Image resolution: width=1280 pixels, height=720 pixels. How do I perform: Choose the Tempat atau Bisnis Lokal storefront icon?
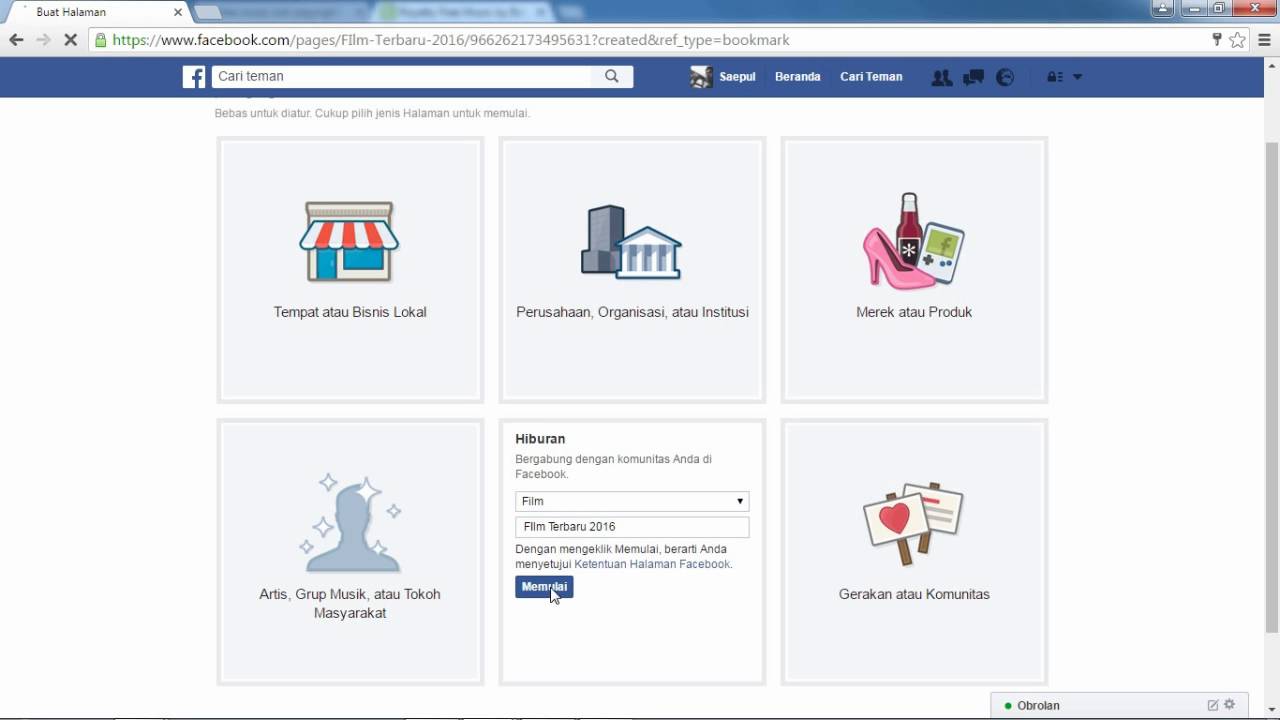[349, 242]
